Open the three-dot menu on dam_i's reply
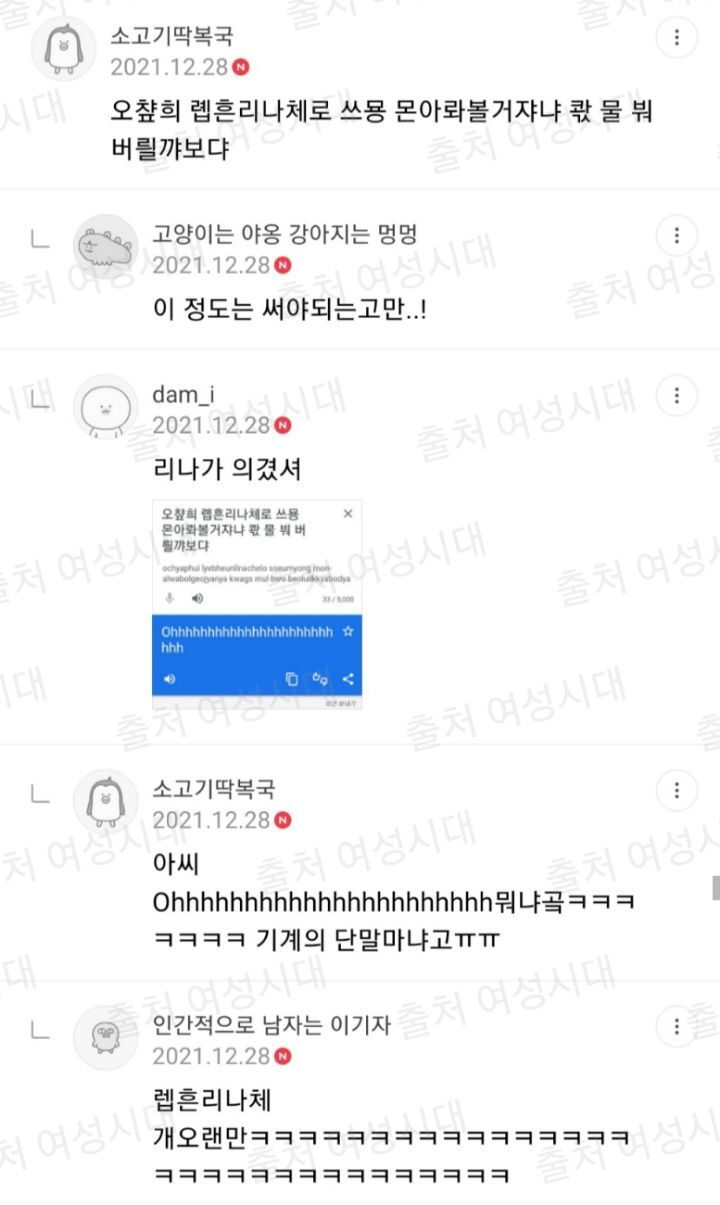 pyautogui.click(x=677, y=395)
